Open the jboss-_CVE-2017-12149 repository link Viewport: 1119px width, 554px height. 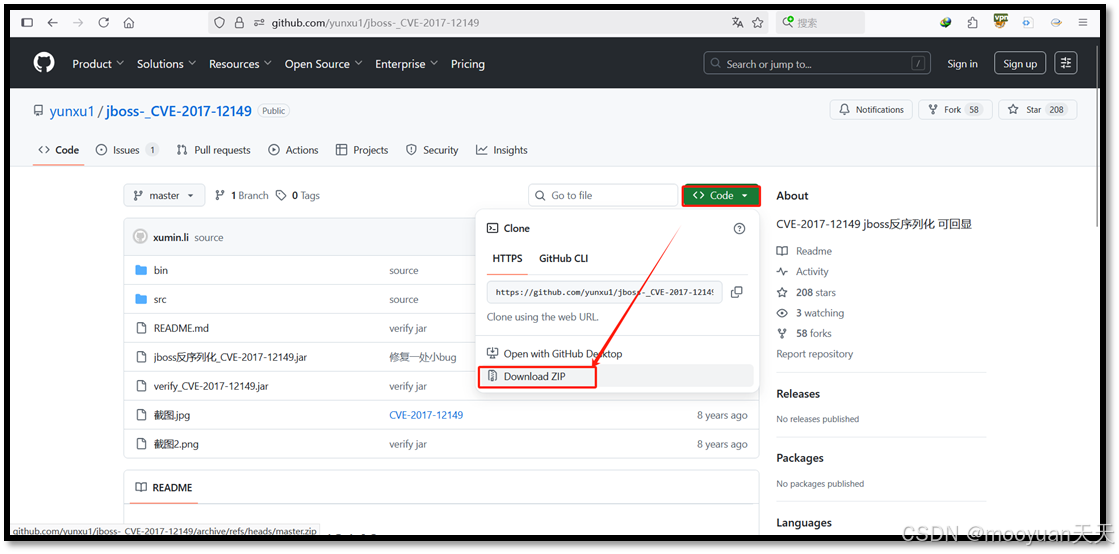pyautogui.click(x=178, y=111)
